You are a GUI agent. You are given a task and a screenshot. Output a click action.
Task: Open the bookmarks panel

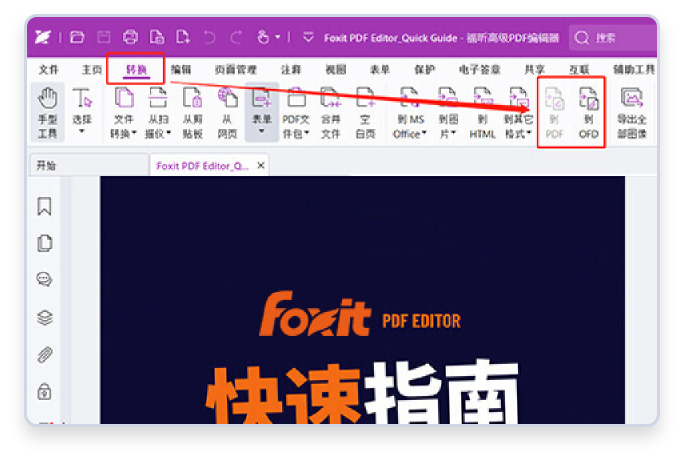tap(44, 206)
